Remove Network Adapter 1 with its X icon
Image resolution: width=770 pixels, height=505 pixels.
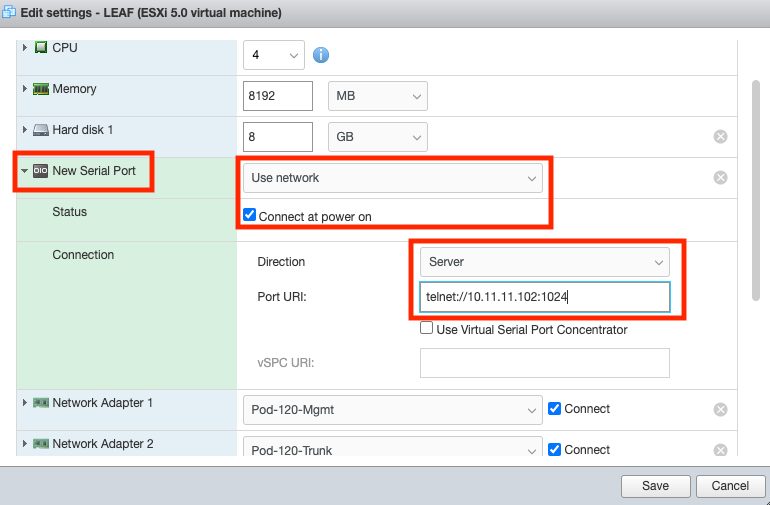point(720,409)
